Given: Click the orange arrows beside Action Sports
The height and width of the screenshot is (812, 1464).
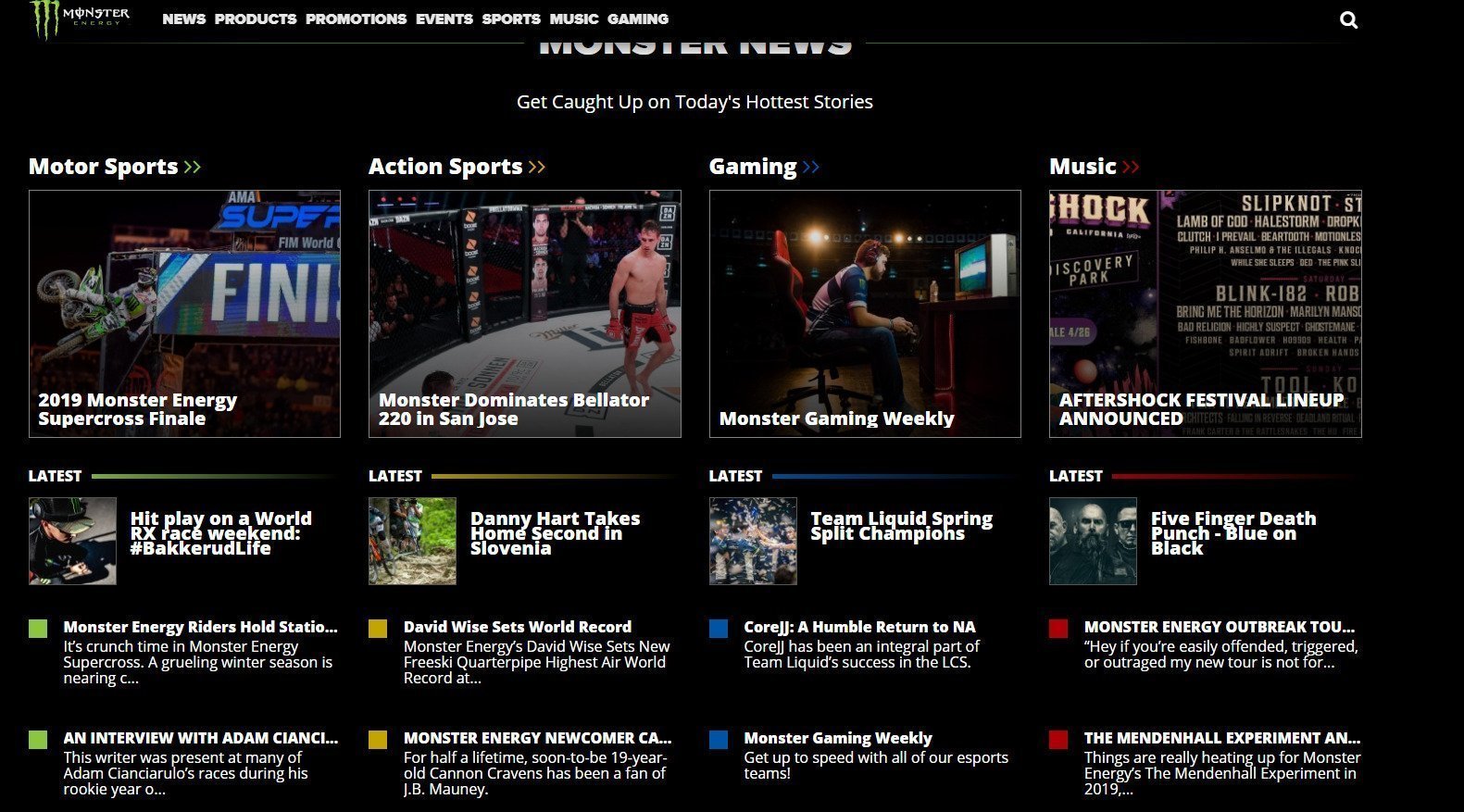Looking at the screenshot, I should pos(537,168).
